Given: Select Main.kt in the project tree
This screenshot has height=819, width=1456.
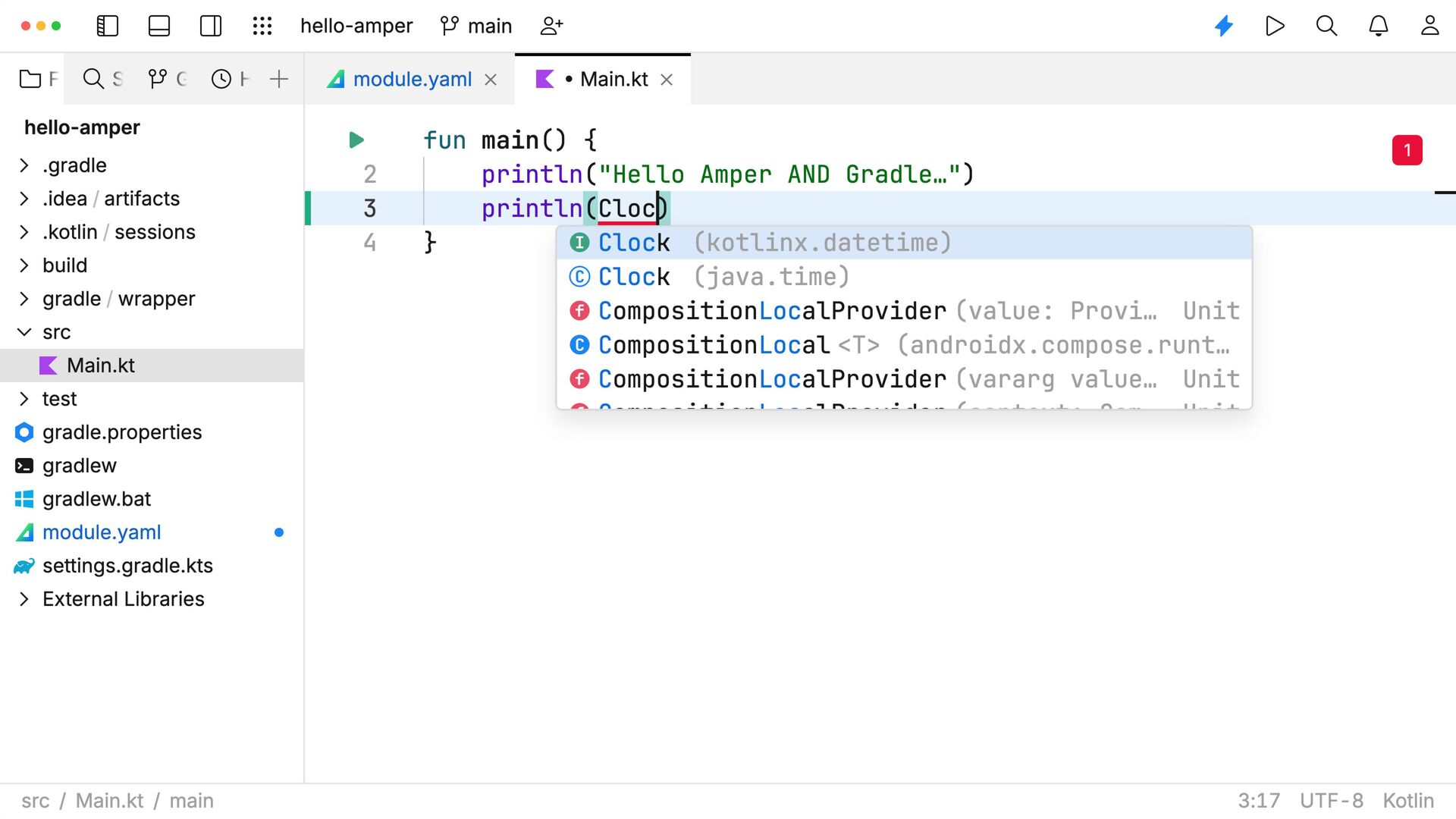Looking at the screenshot, I should coord(152,366).
